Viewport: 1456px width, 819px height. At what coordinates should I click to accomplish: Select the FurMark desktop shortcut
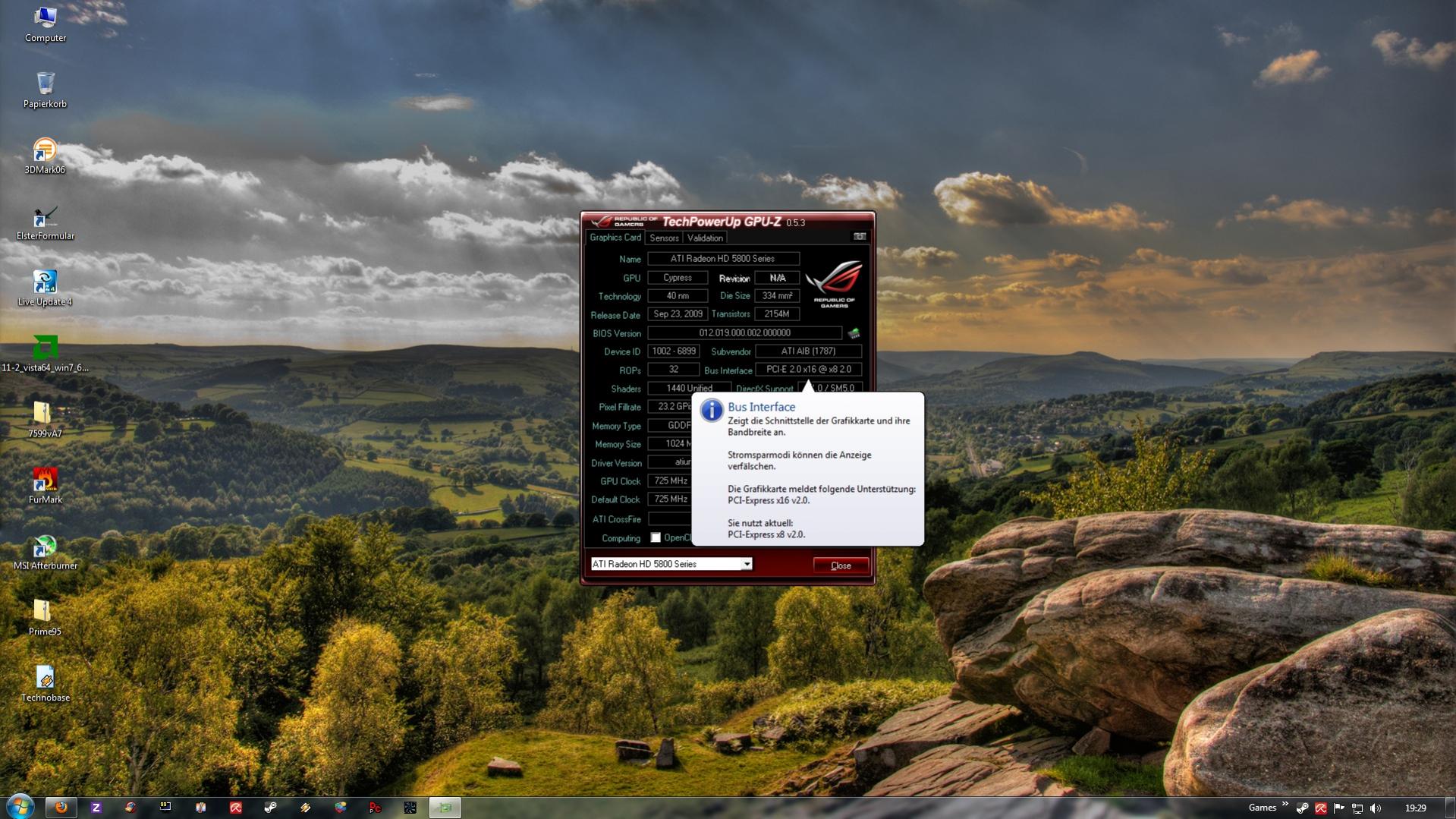45,486
